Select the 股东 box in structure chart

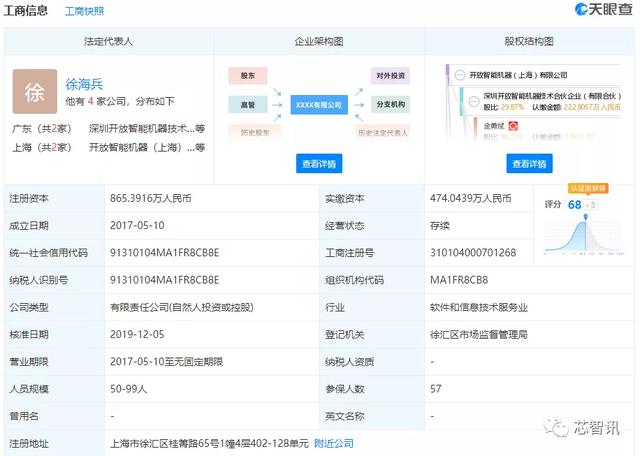pyautogui.click(x=248, y=76)
